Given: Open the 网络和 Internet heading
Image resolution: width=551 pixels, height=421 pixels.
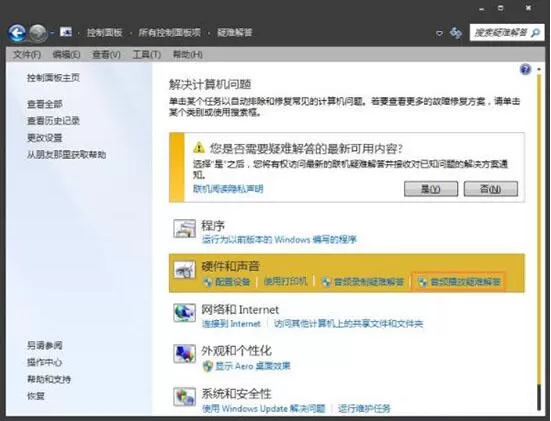Looking at the screenshot, I should (x=240, y=310).
